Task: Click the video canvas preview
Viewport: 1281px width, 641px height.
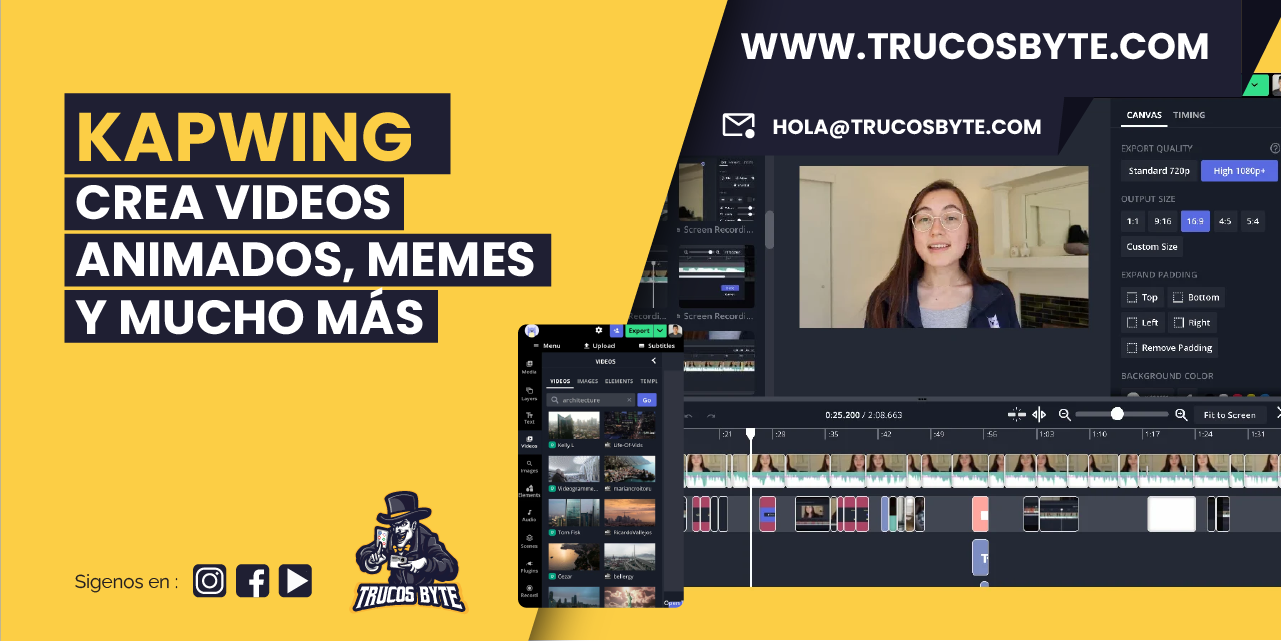Action: (944, 247)
